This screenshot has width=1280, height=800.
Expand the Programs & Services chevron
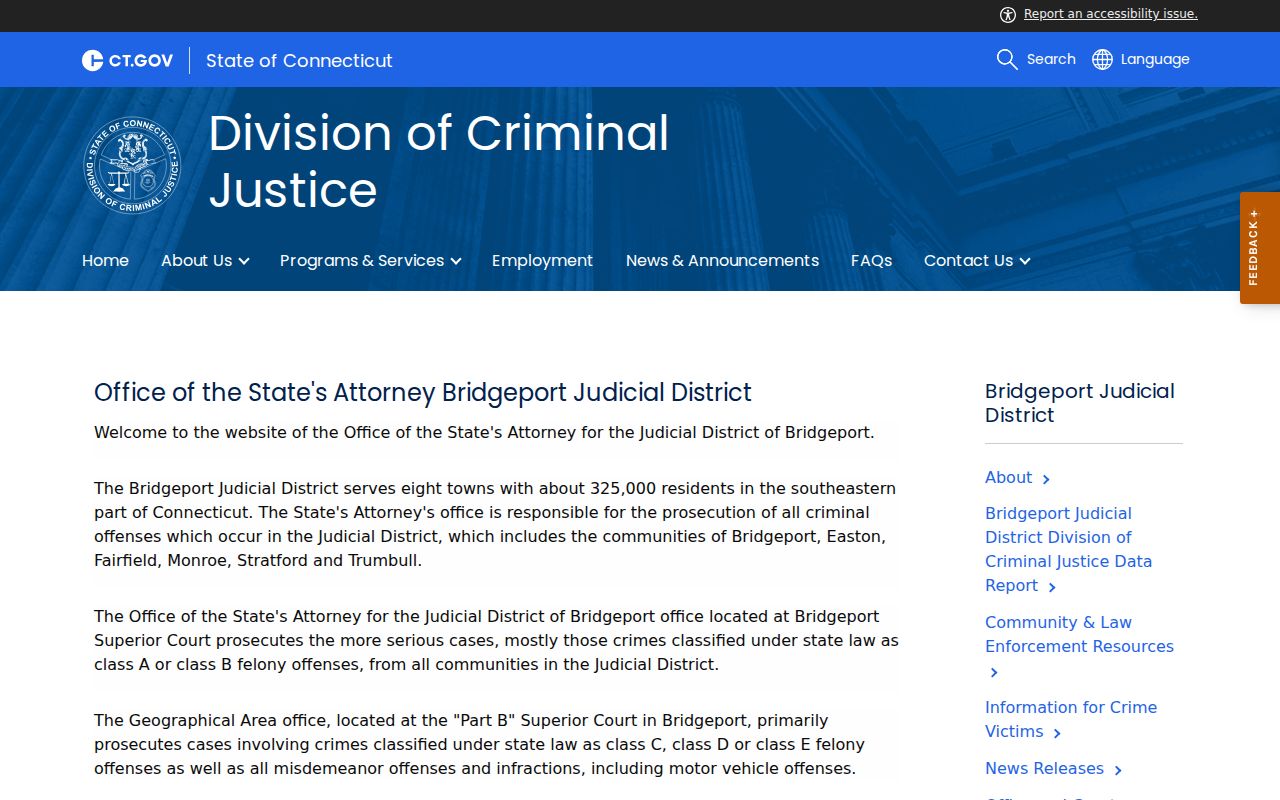[456, 261]
